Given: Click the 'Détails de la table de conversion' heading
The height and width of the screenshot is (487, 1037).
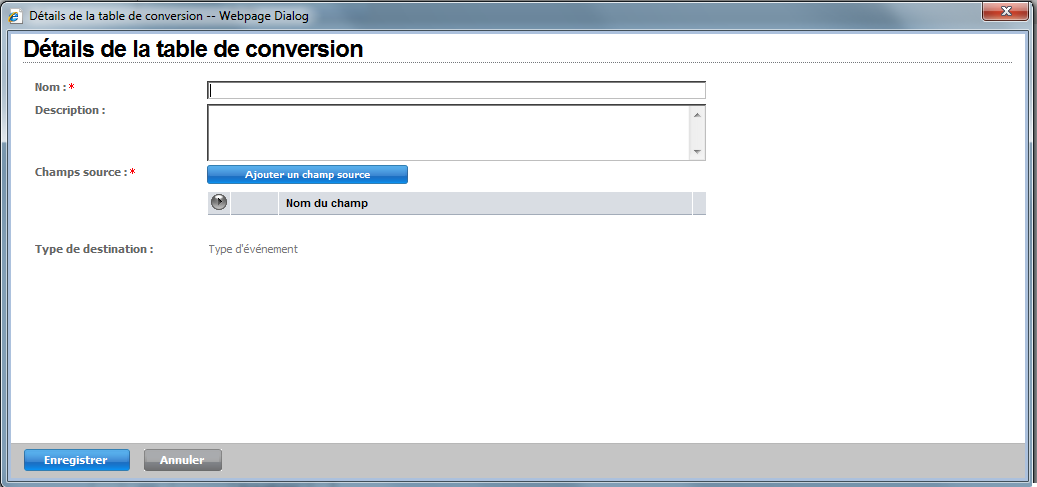Looking at the screenshot, I should 193,49.
